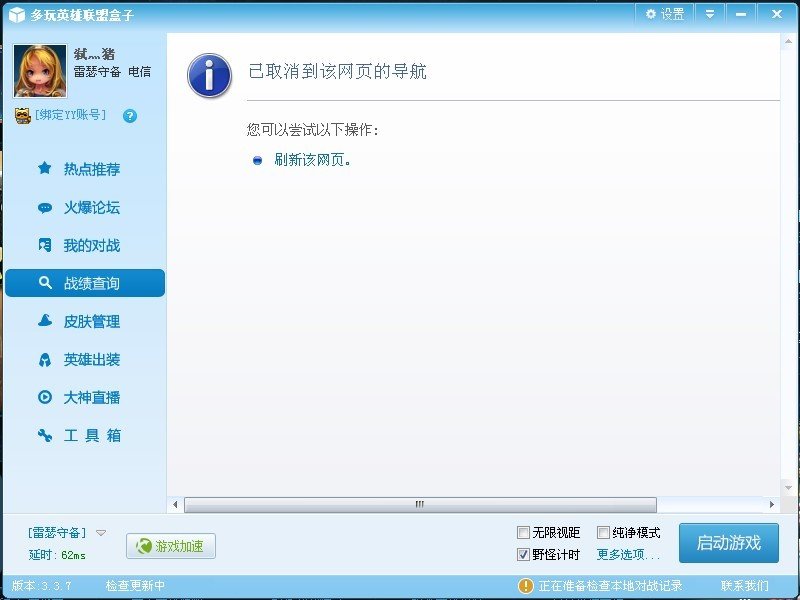Open the title bar dropdown menu arrow
The width and height of the screenshot is (800, 600).
[710, 14]
